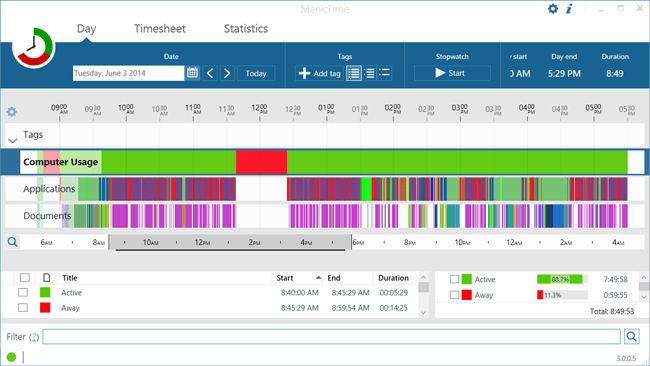The width and height of the screenshot is (650, 366).
Task: Open the Filter help link (?)
Action: 34,337
